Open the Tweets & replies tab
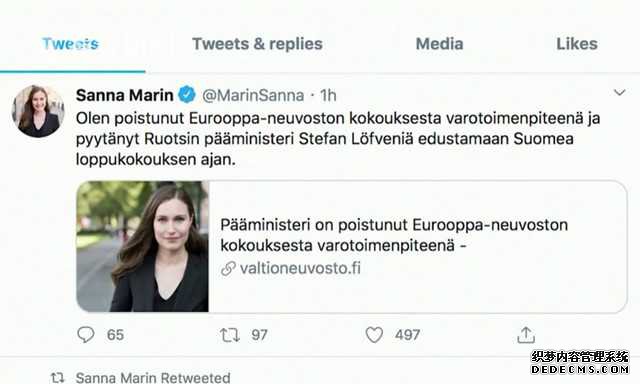This screenshot has height=384, width=640. [258, 44]
